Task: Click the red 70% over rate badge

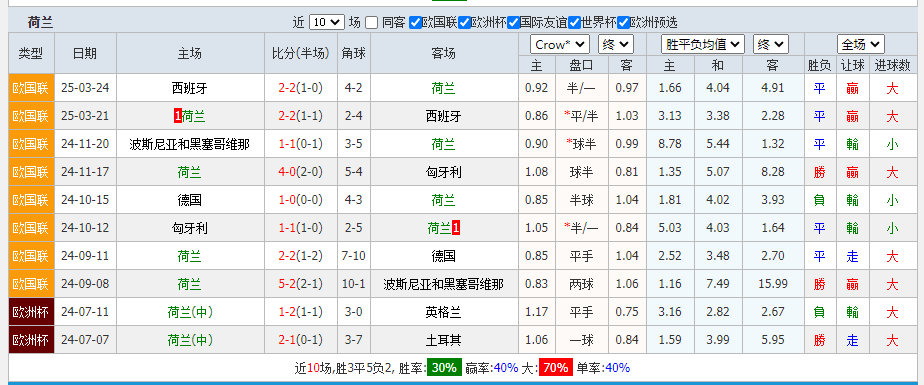Action: pyautogui.click(x=556, y=368)
